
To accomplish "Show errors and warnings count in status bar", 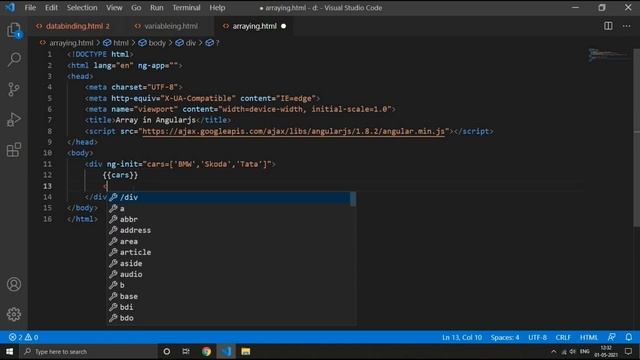I will (x=23, y=337).
